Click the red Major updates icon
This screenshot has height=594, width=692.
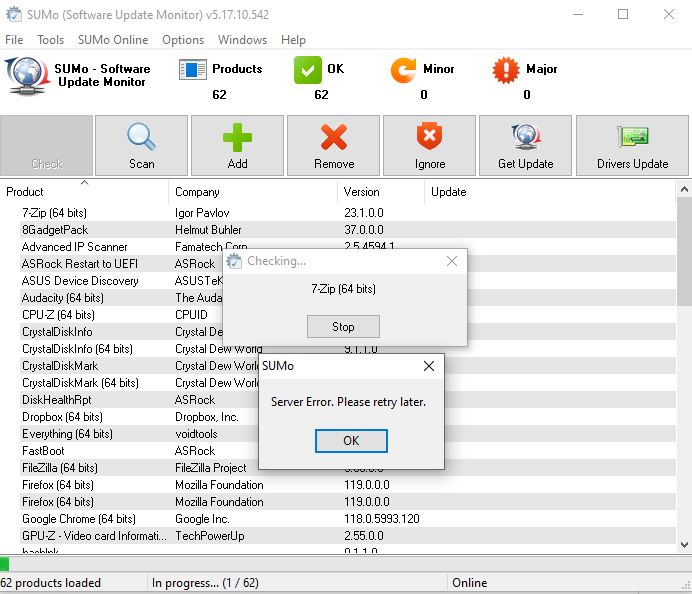point(506,70)
